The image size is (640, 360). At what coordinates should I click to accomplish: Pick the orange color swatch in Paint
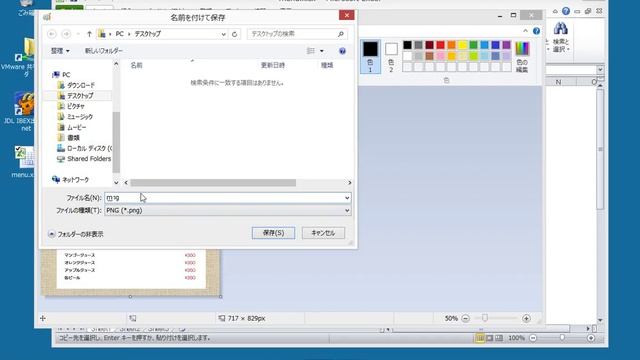(451, 45)
